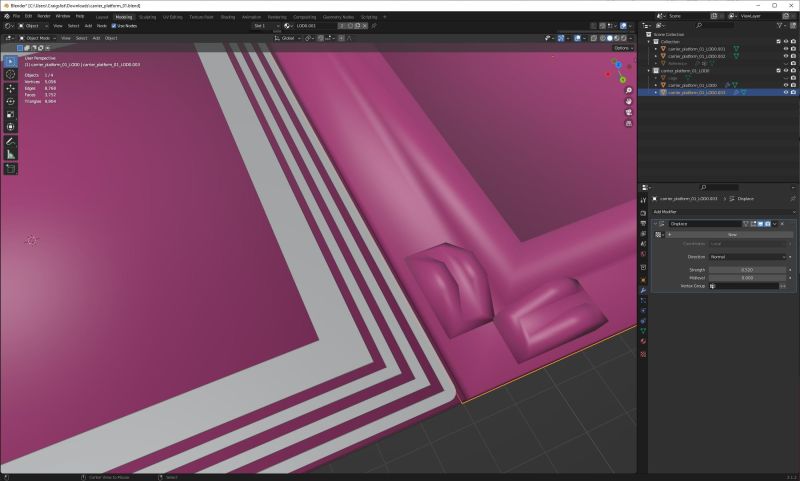Open the Direction dropdown set to Normal
Image resolution: width=800 pixels, height=481 pixels.
point(748,257)
